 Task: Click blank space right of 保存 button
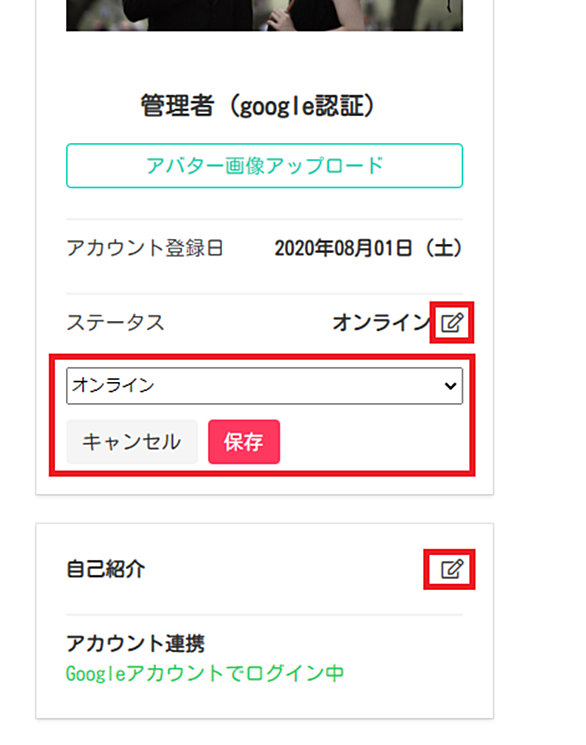(371, 442)
